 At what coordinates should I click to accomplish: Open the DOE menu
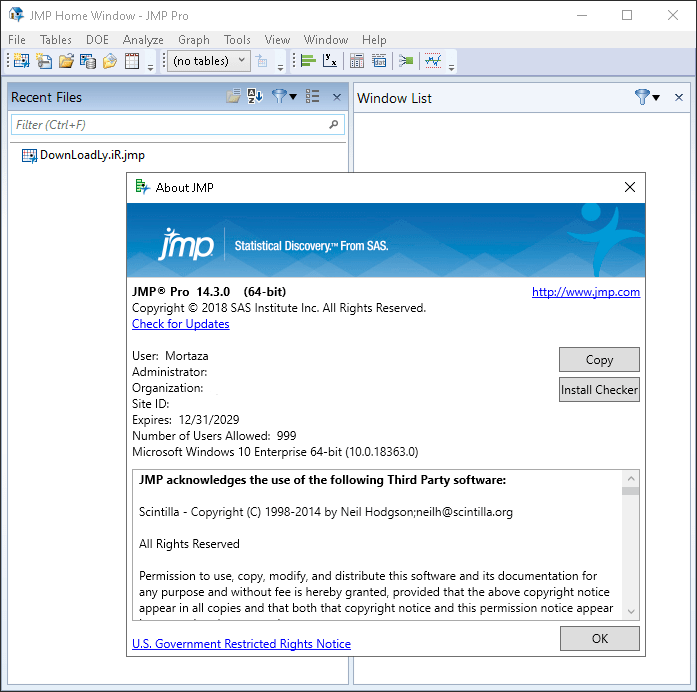(97, 40)
